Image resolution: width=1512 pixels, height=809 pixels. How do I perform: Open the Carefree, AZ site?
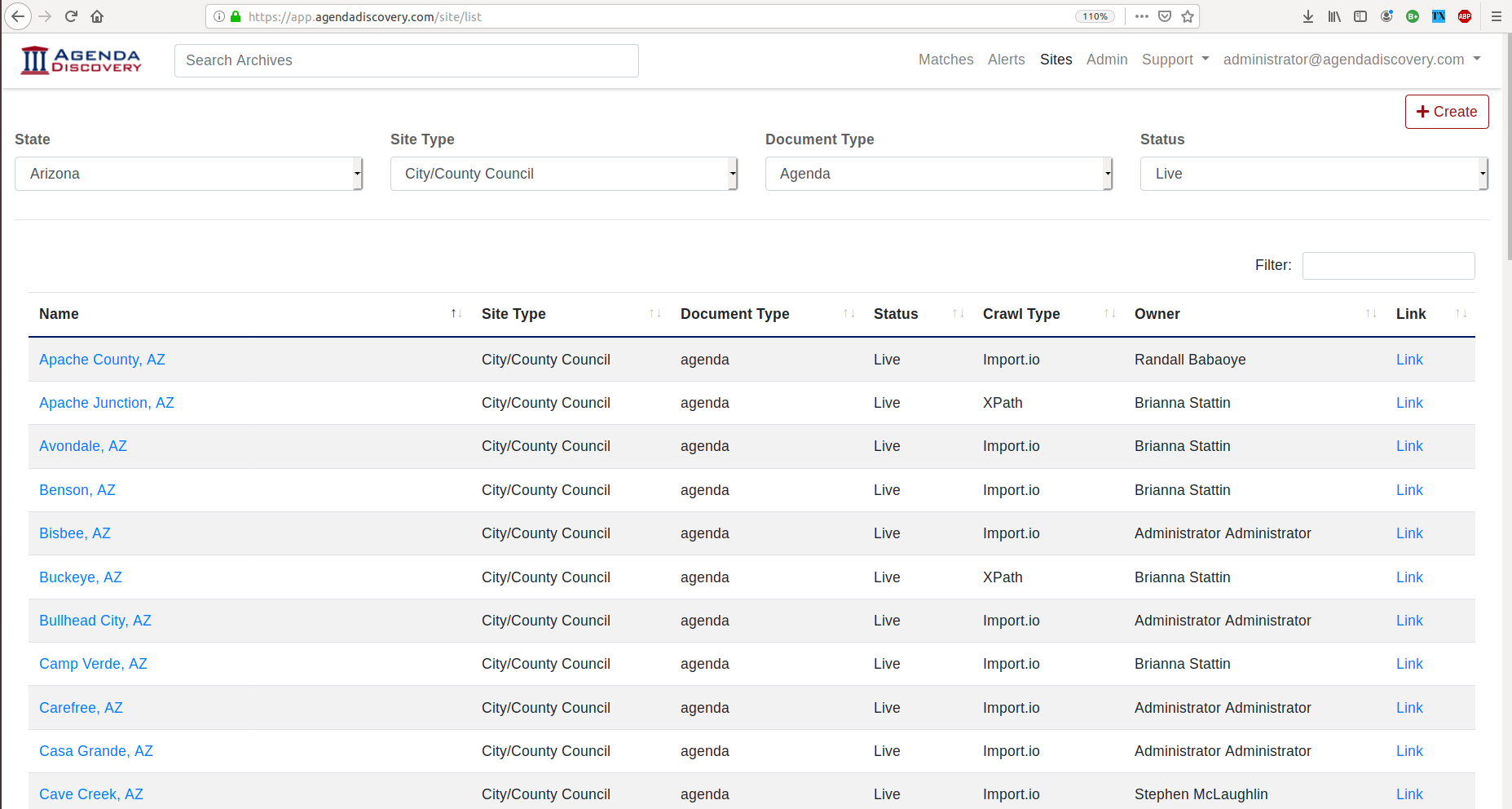coord(81,708)
